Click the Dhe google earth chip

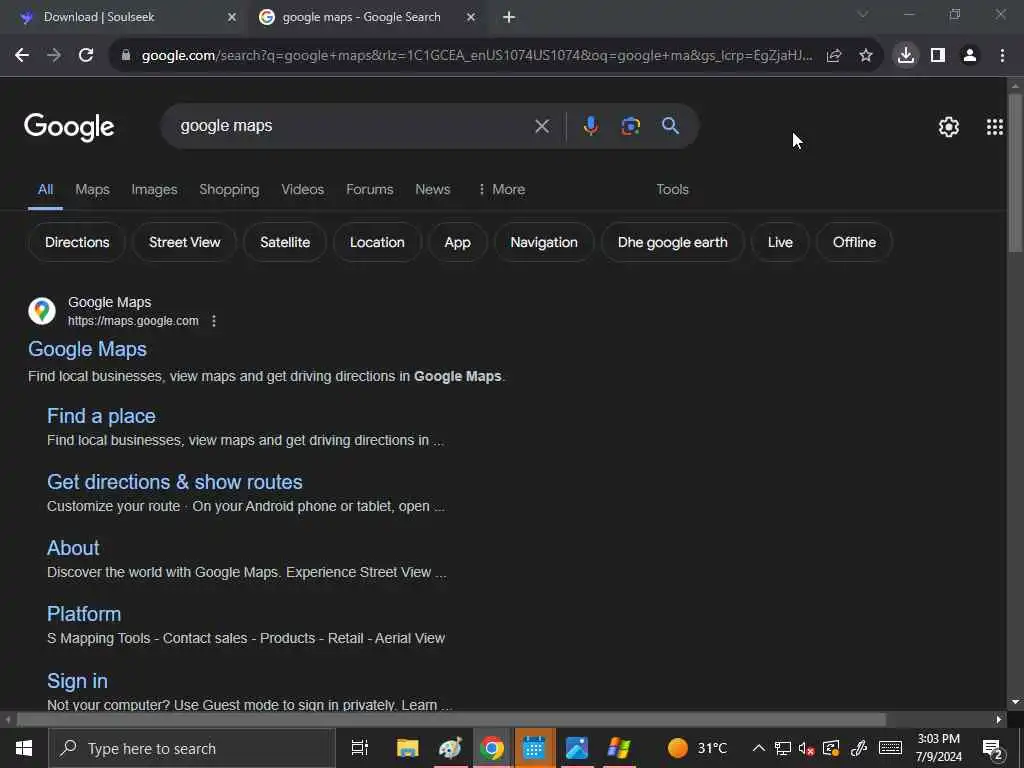click(673, 242)
